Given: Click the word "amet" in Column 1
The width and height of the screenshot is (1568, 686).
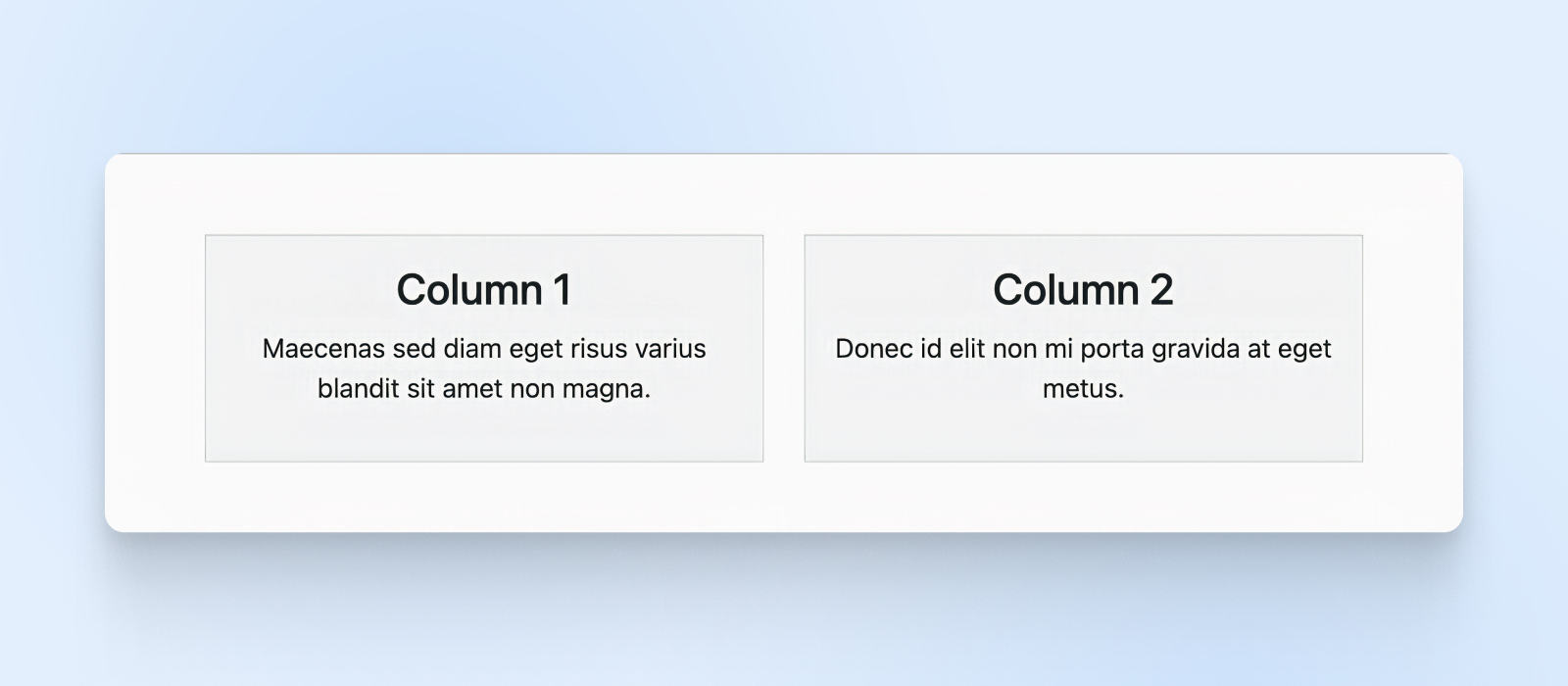Looking at the screenshot, I should 472,389.
